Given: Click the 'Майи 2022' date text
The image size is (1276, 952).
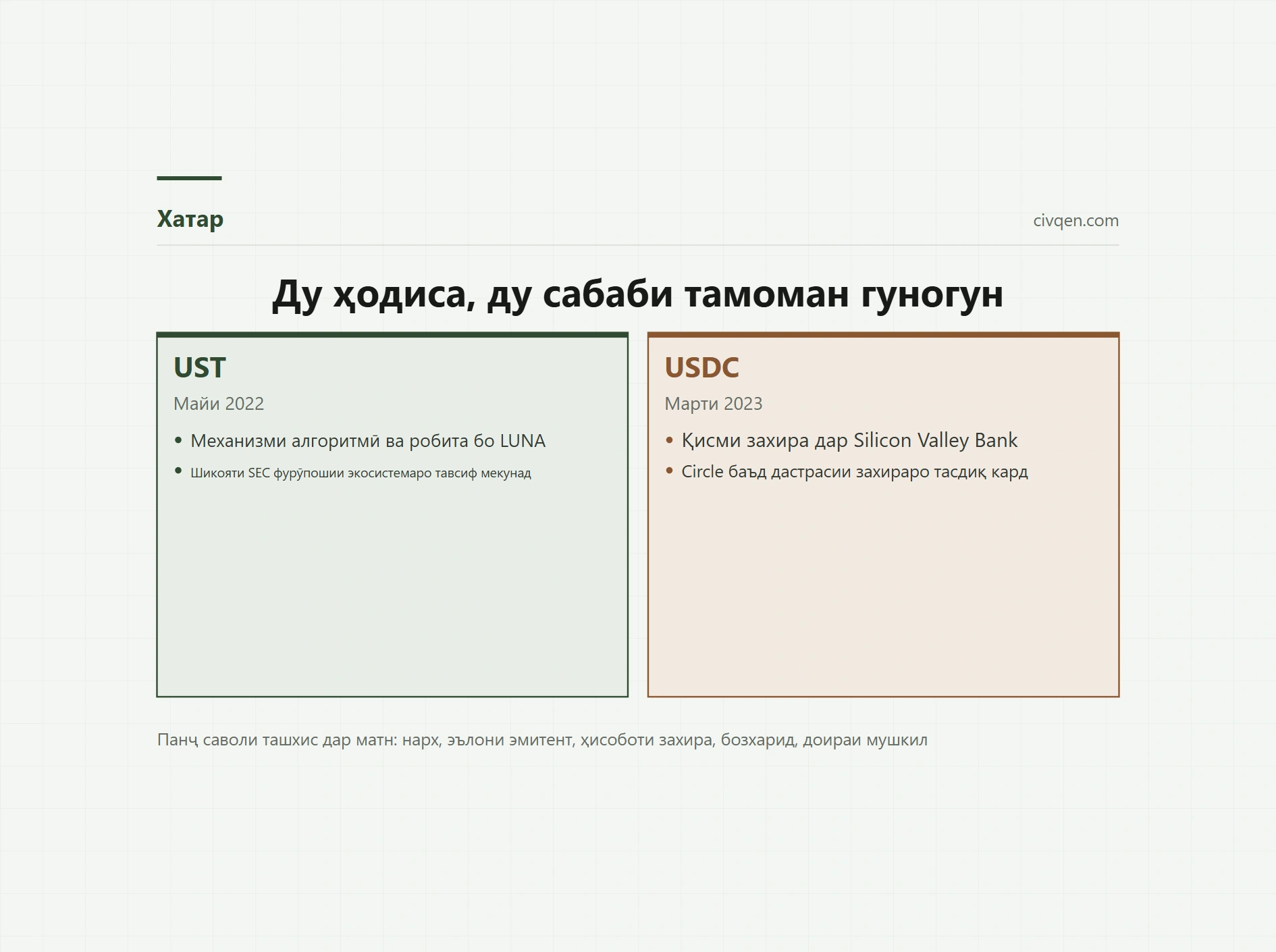Looking at the screenshot, I should pyautogui.click(x=219, y=404).
